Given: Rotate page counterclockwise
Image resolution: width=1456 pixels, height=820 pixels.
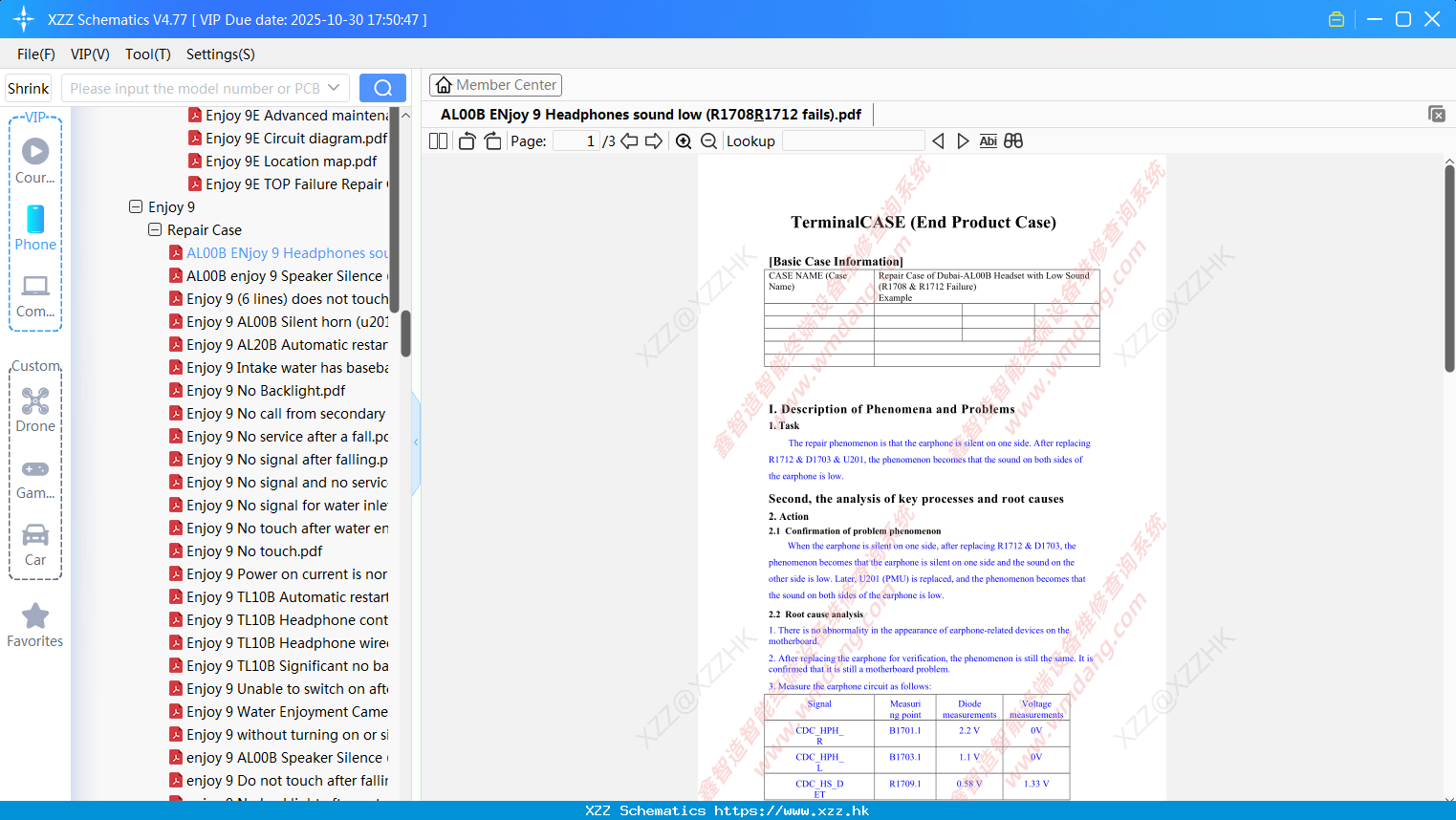Looking at the screenshot, I should coord(467,140).
